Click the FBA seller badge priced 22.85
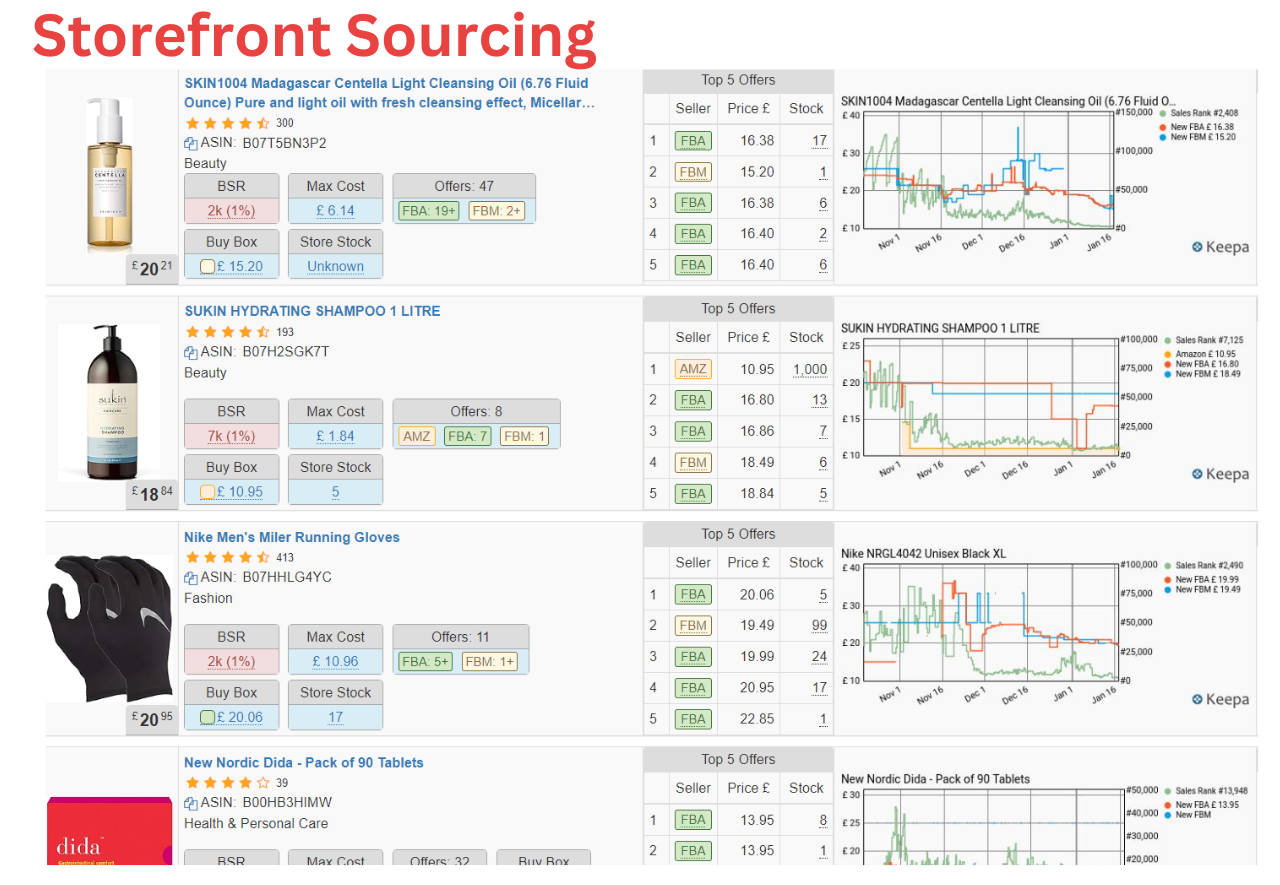The height and width of the screenshot is (885, 1280). (x=693, y=719)
